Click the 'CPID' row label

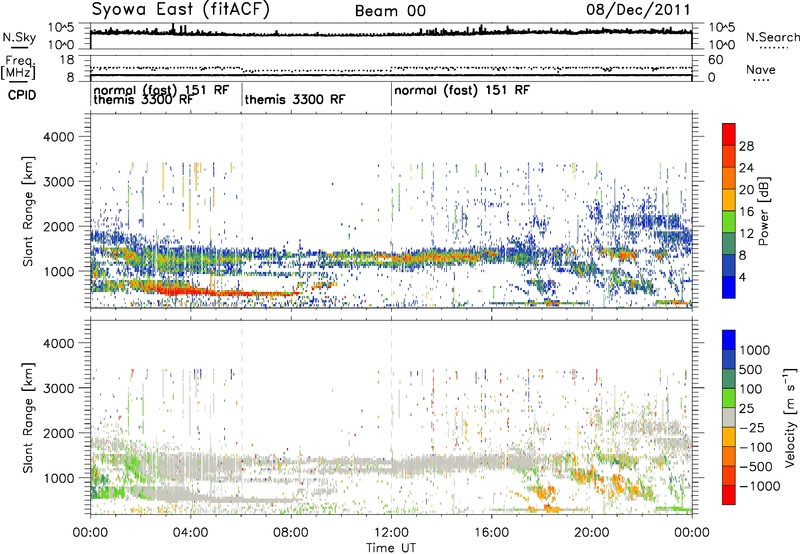tap(22, 95)
